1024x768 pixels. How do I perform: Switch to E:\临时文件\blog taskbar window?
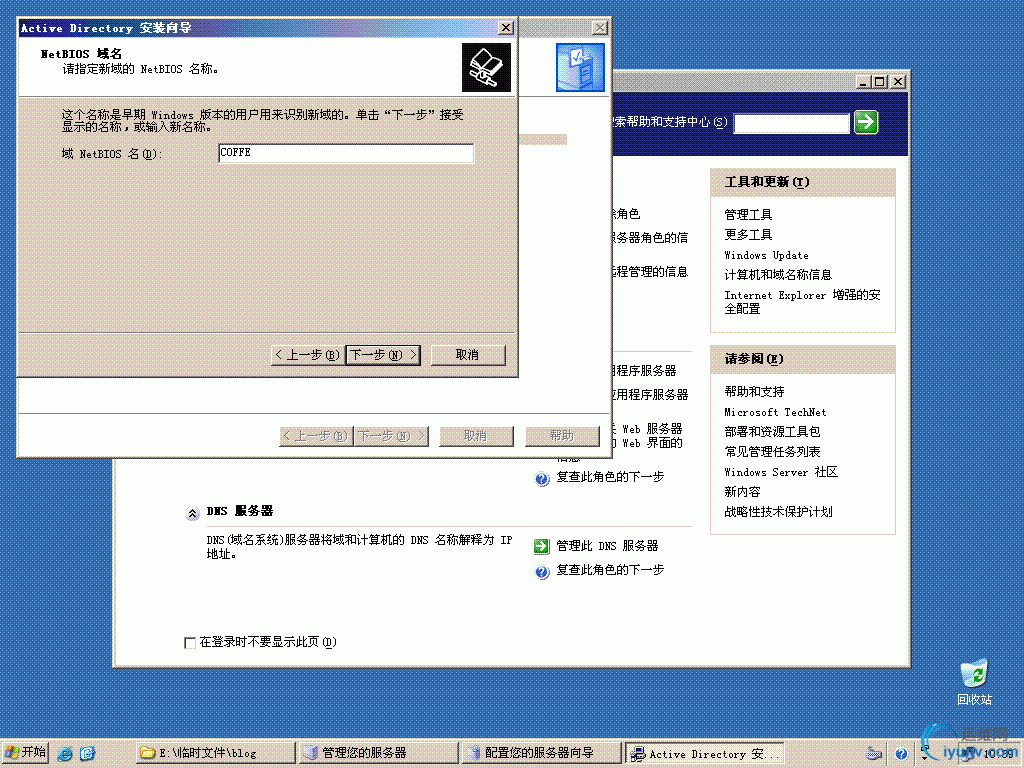(x=216, y=753)
